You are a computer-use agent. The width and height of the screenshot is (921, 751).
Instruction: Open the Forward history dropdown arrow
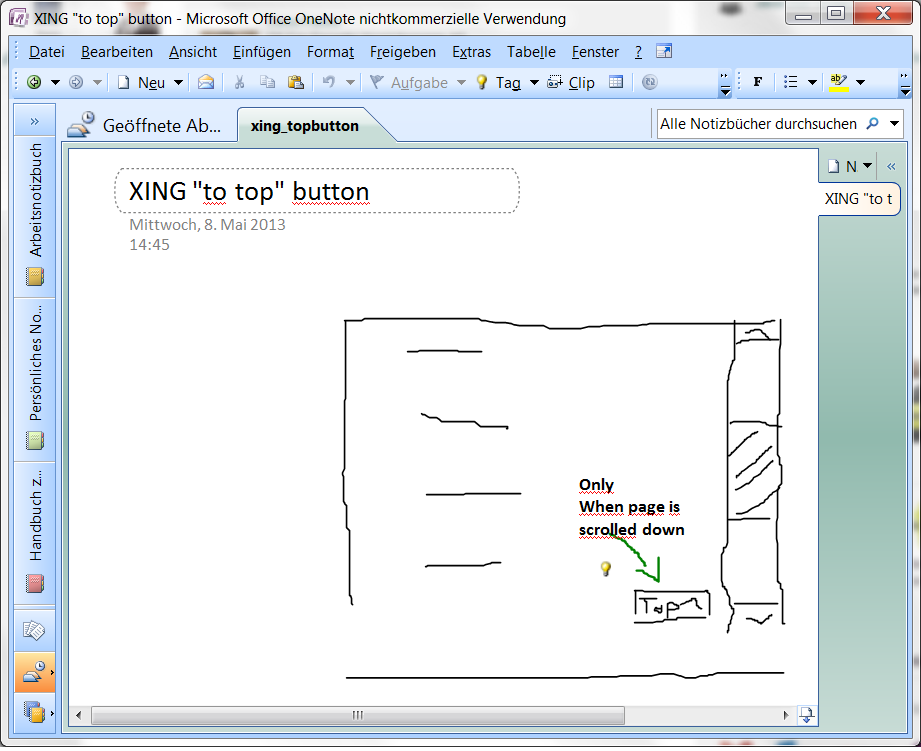[98, 83]
